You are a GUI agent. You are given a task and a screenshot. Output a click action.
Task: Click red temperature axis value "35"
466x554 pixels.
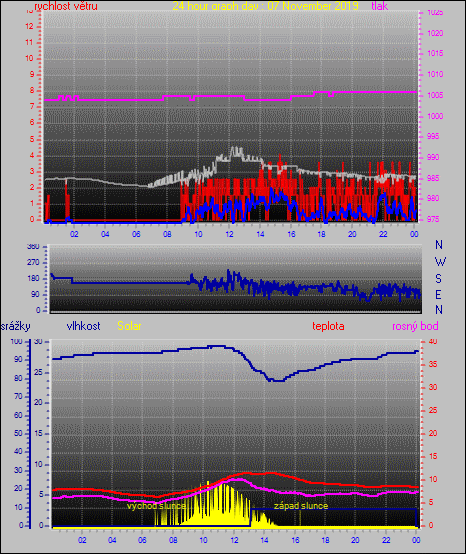coord(433,364)
